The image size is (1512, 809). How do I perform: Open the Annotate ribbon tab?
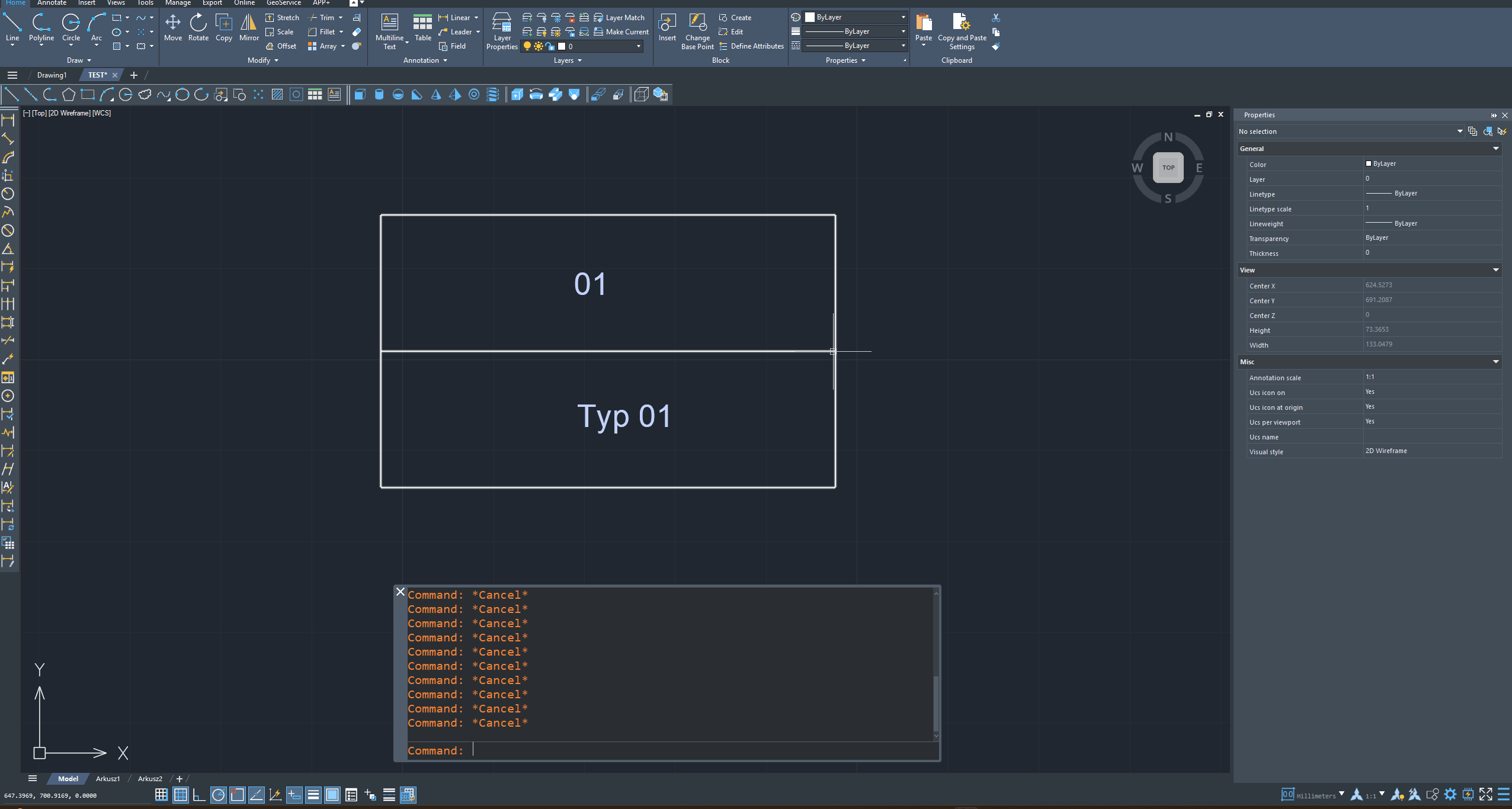click(x=52, y=3)
